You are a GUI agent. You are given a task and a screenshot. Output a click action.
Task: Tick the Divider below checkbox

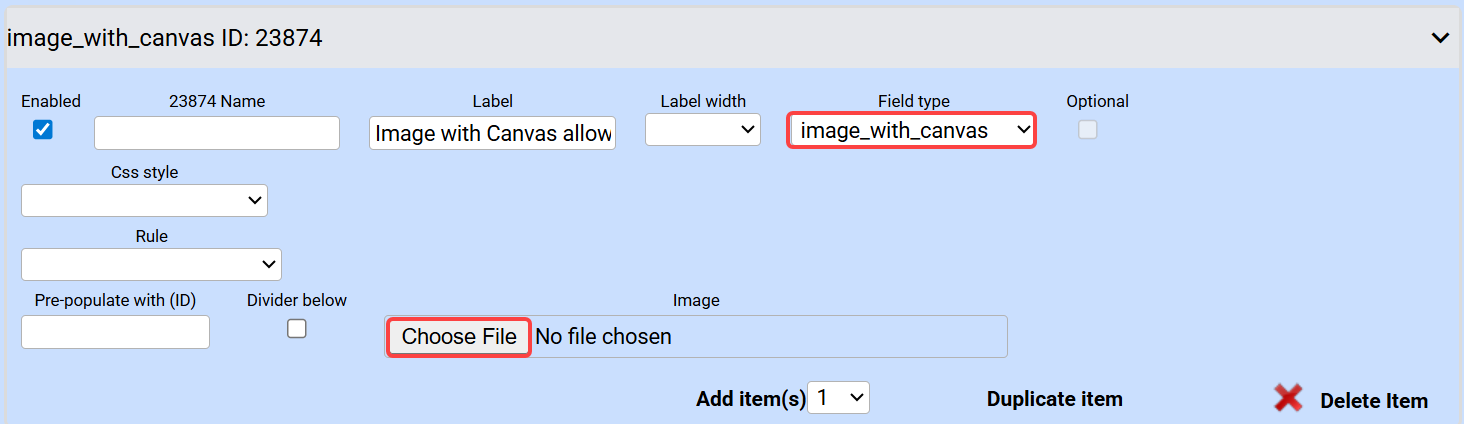pos(297,328)
